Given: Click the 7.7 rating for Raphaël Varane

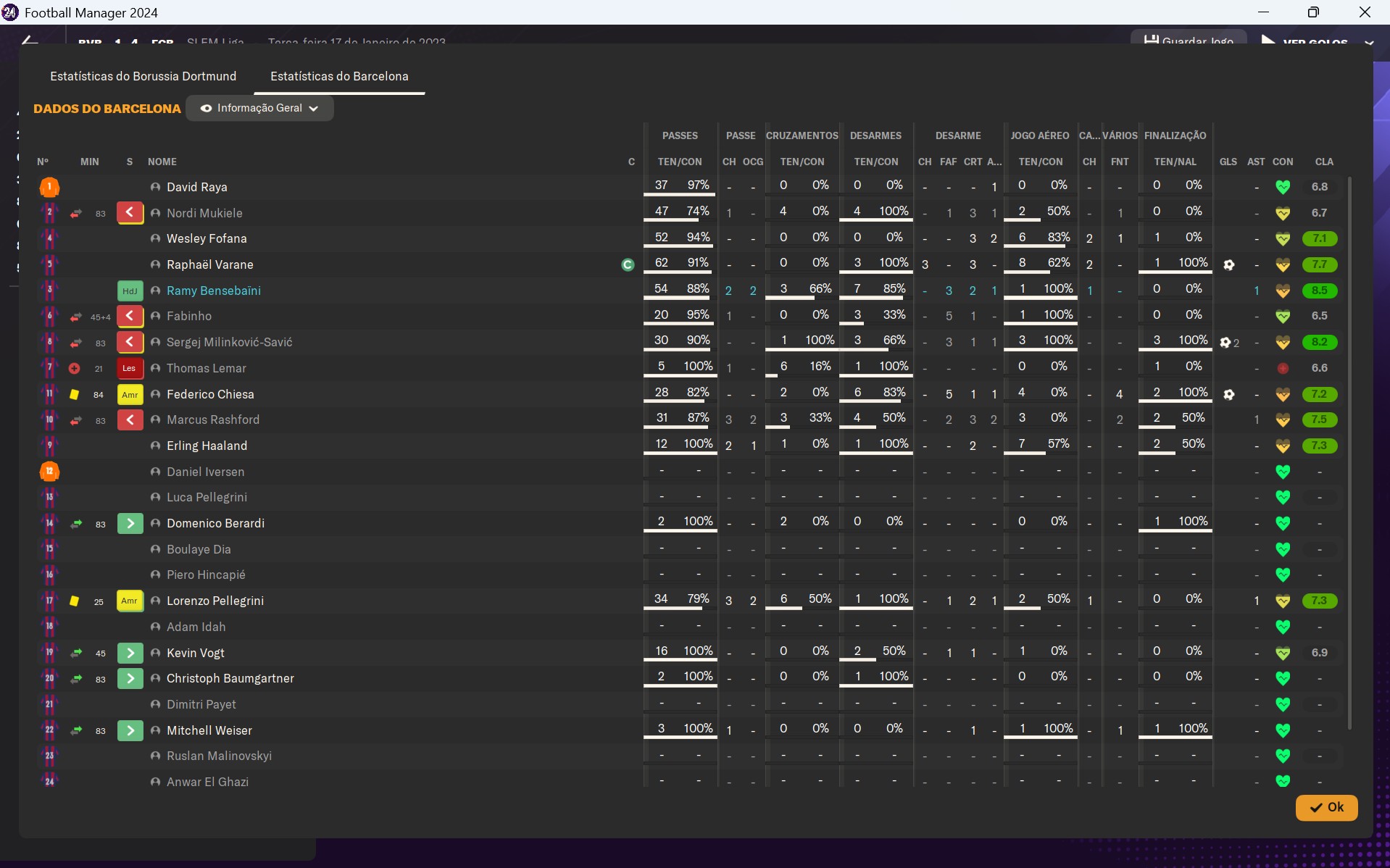Looking at the screenshot, I should 1320,264.
